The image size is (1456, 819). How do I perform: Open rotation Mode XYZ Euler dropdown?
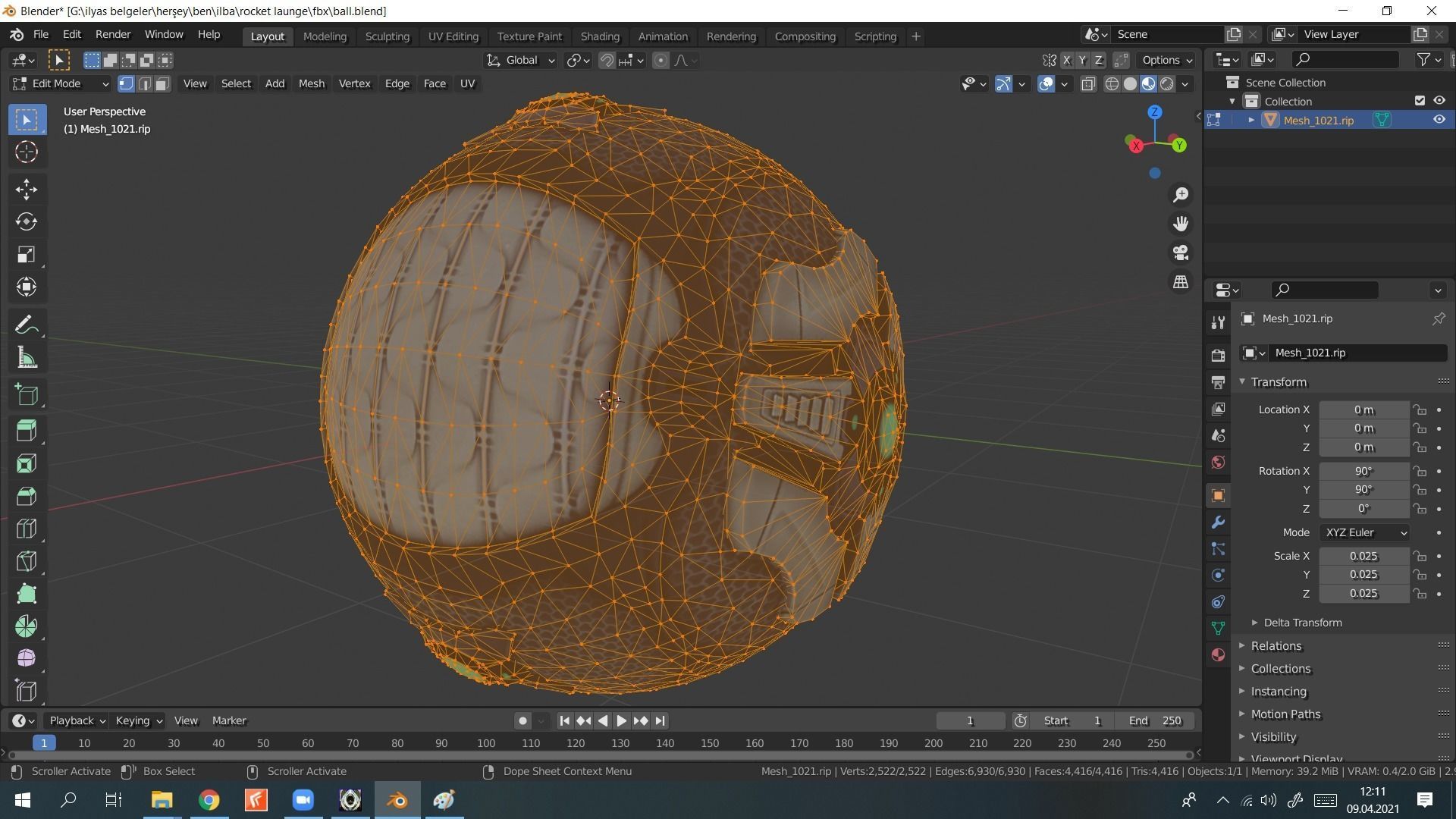(x=1364, y=532)
